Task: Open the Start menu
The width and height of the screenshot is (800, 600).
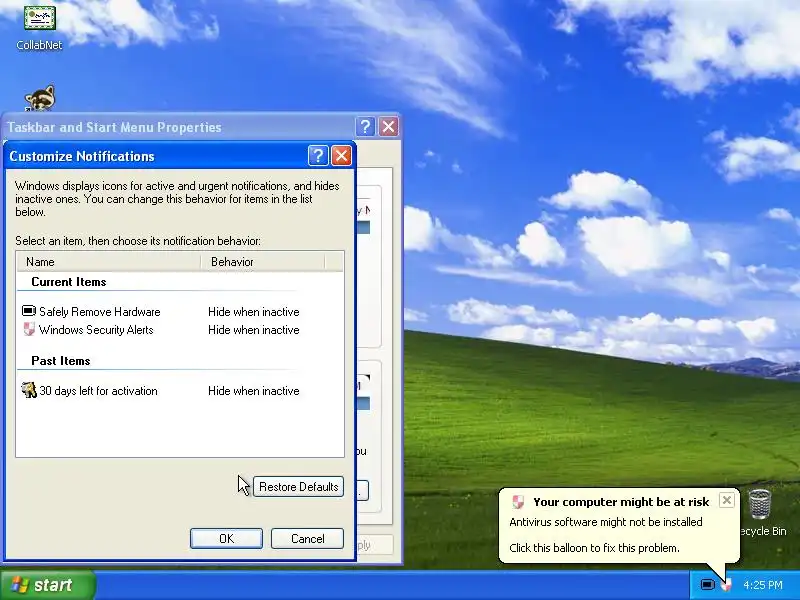Action: 47,585
